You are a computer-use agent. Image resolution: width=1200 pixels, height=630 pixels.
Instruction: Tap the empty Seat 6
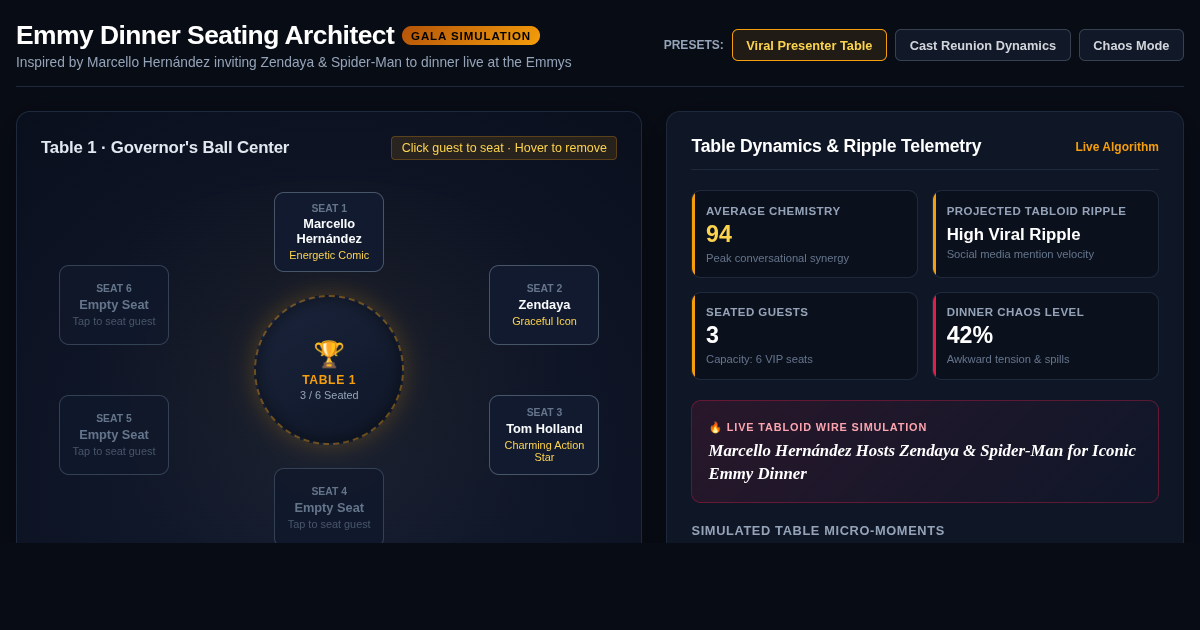(x=114, y=305)
